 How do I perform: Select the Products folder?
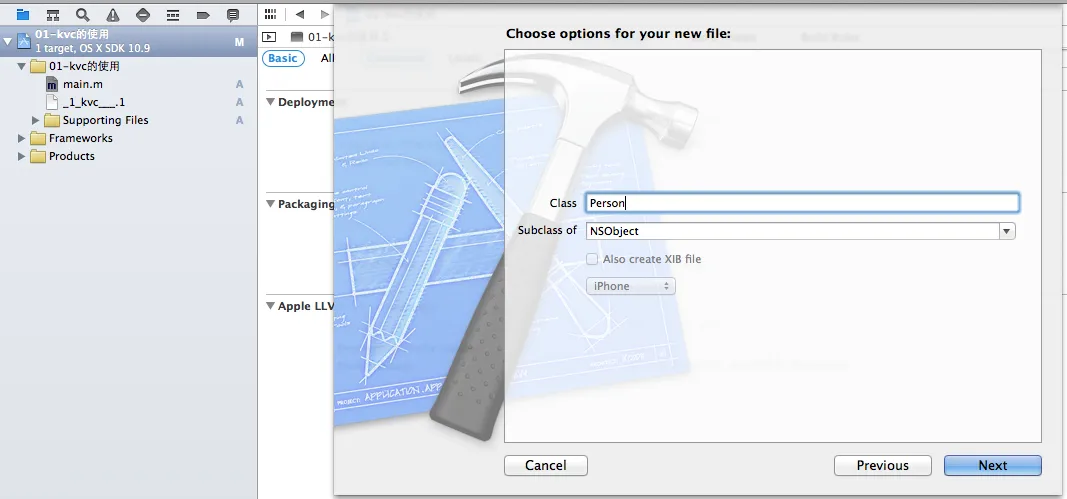tap(71, 157)
